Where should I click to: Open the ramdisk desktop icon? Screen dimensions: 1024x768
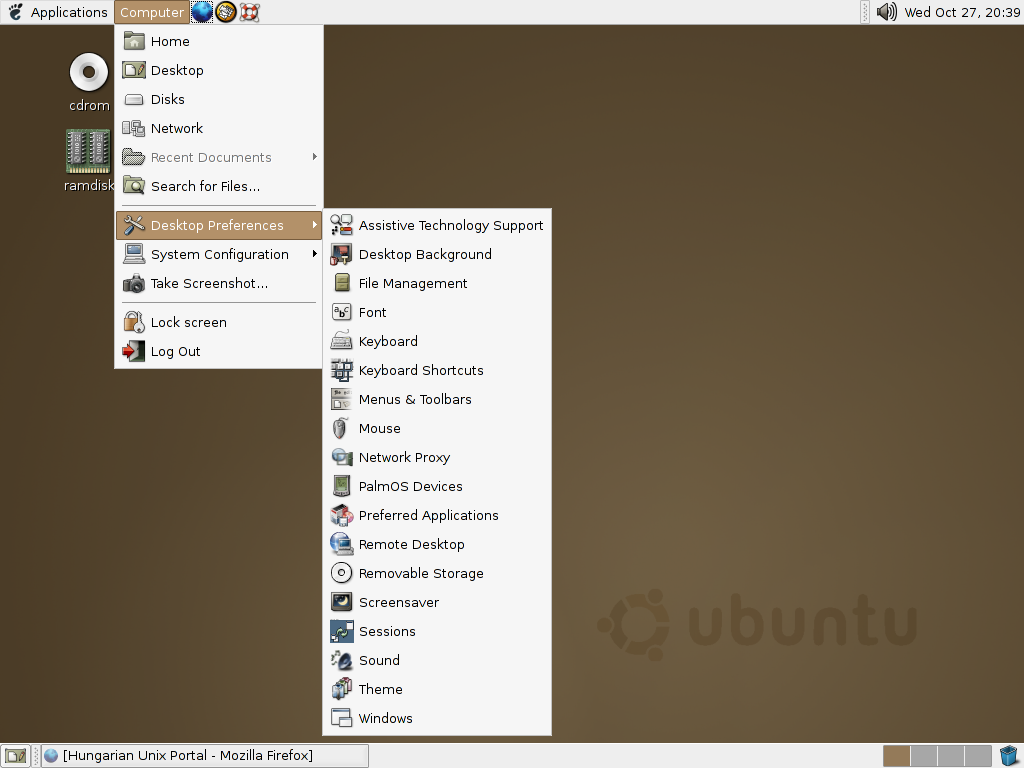click(89, 161)
